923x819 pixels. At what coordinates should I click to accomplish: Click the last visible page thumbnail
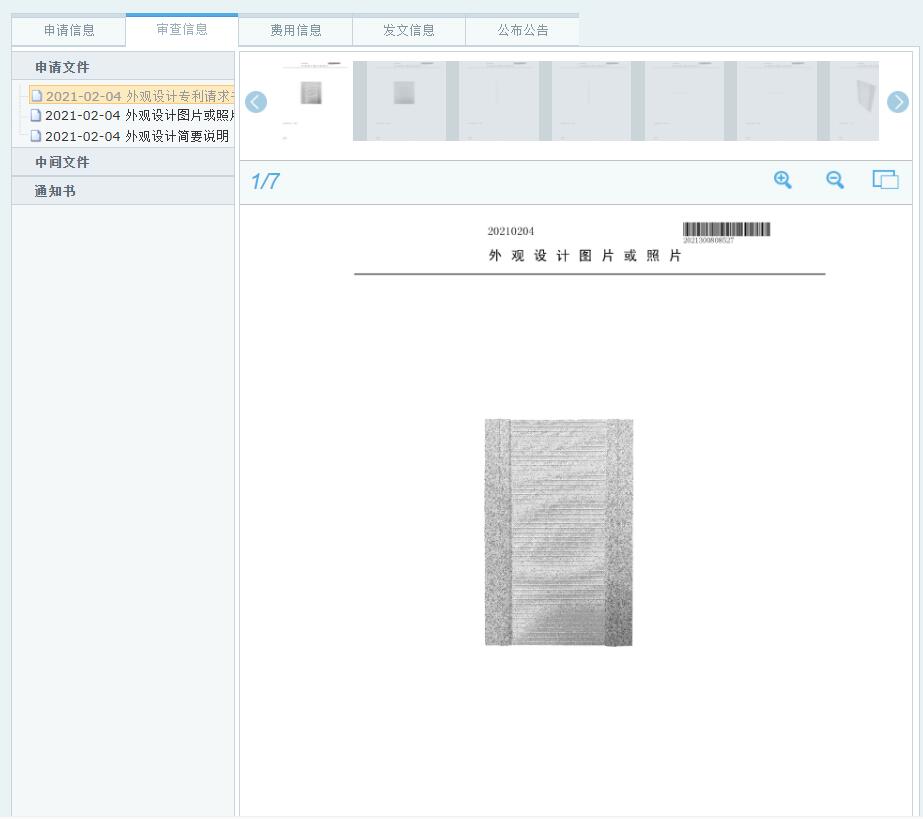tap(856, 101)
